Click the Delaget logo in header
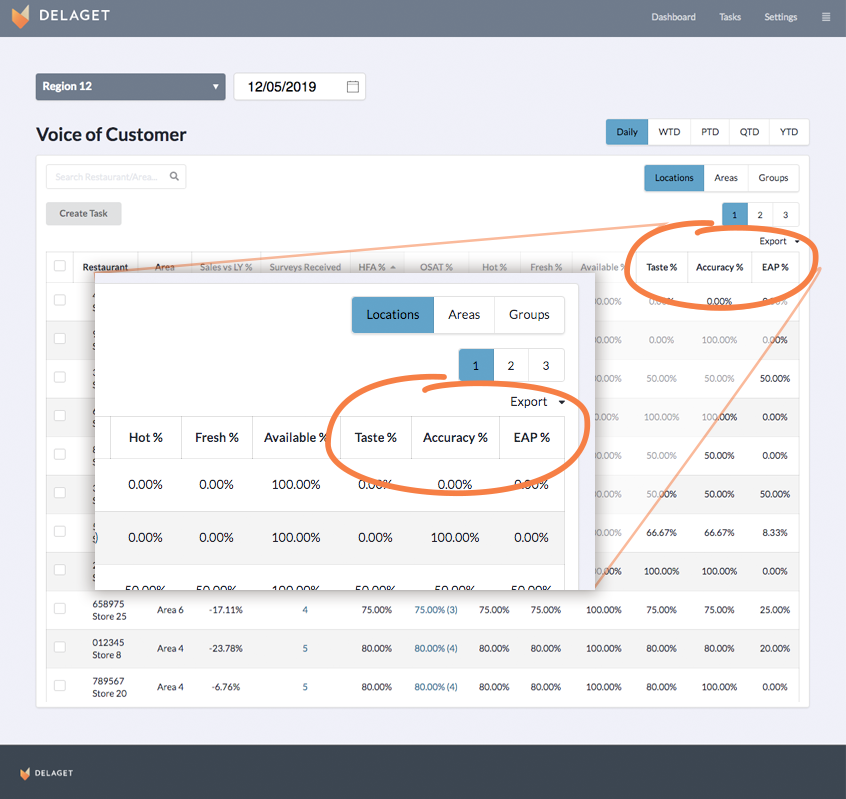Screen dimensions: 846x799 click(60, 17)
